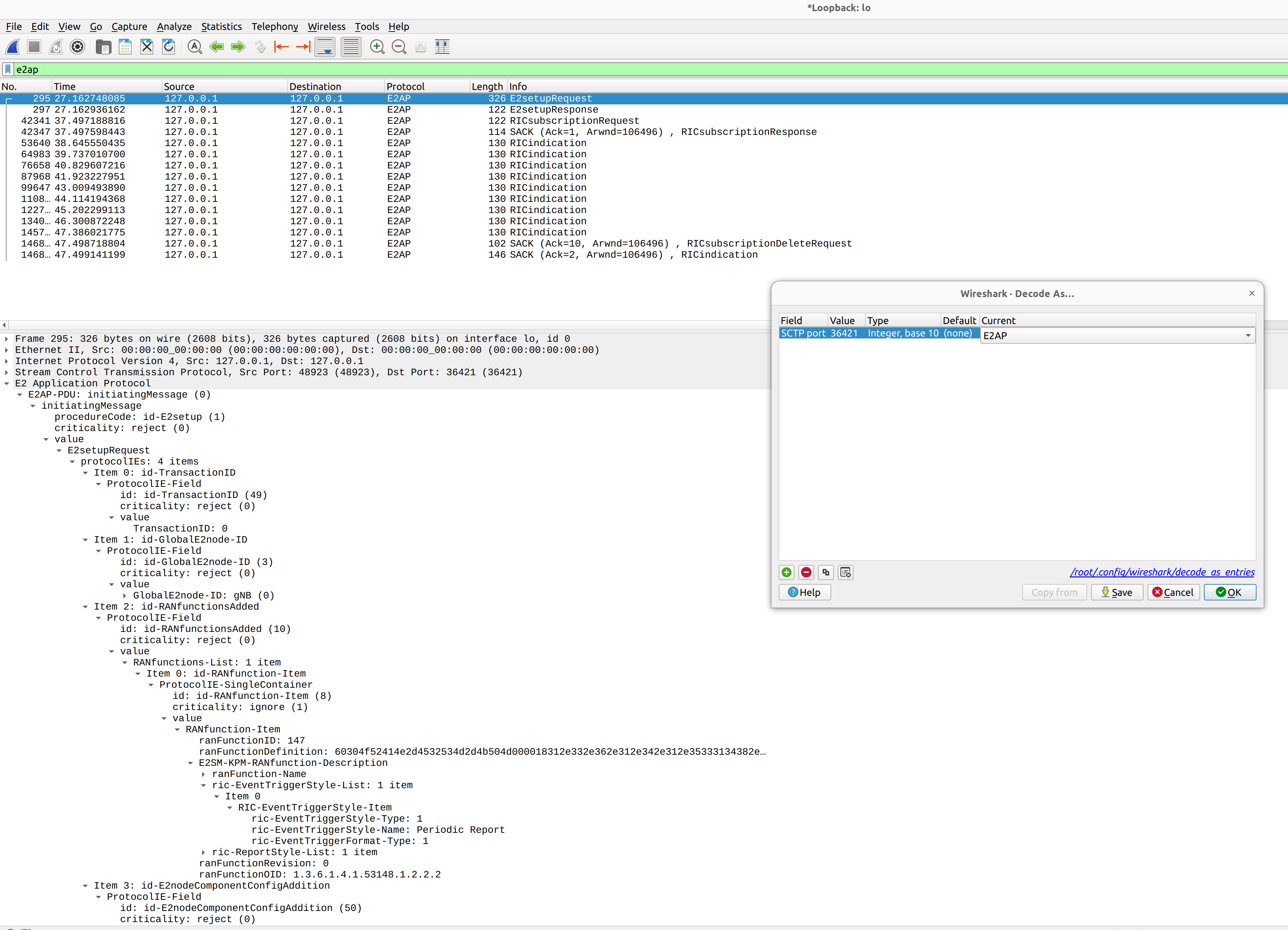
Task: Expand GlobalE2node-ID: gNB (0) node
Action: point(124,596)
